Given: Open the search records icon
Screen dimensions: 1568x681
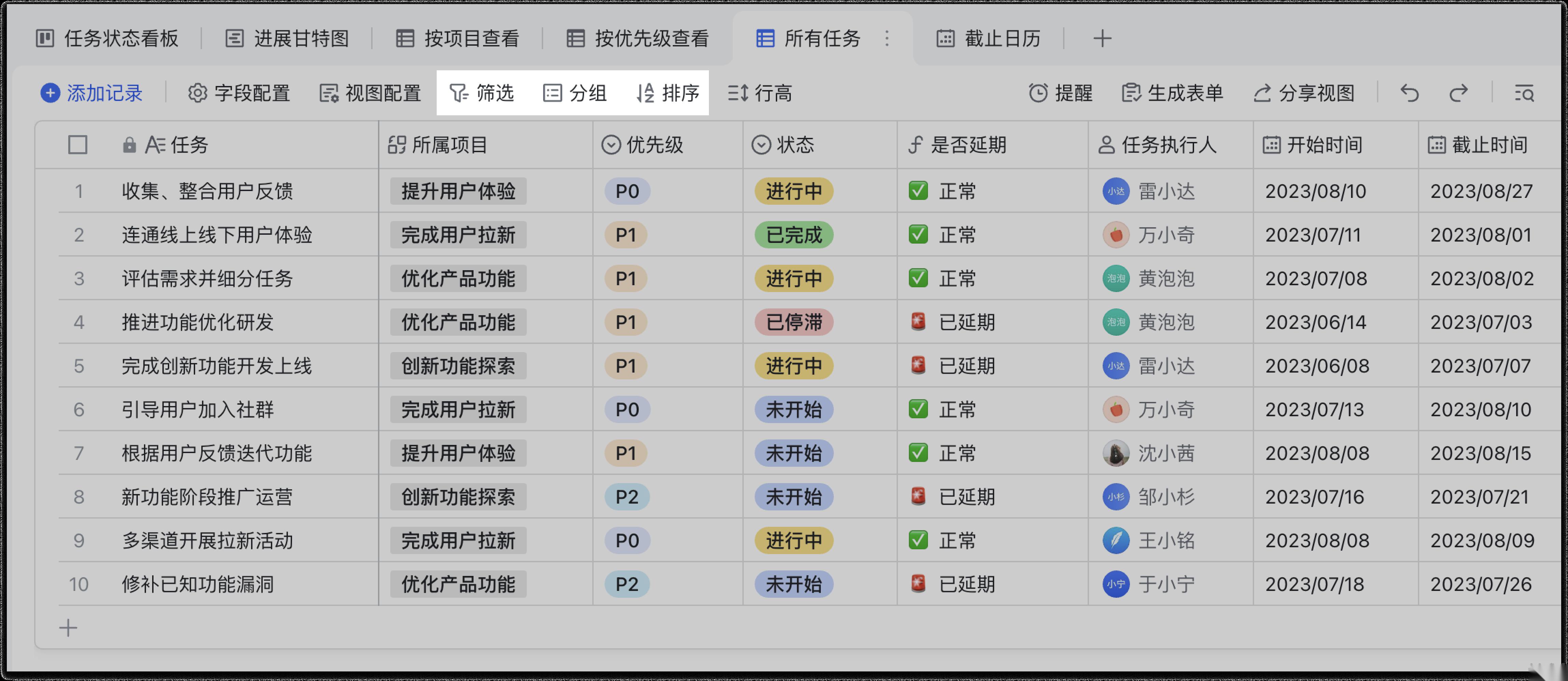Looking at the screenshot, I should 1524,93.
